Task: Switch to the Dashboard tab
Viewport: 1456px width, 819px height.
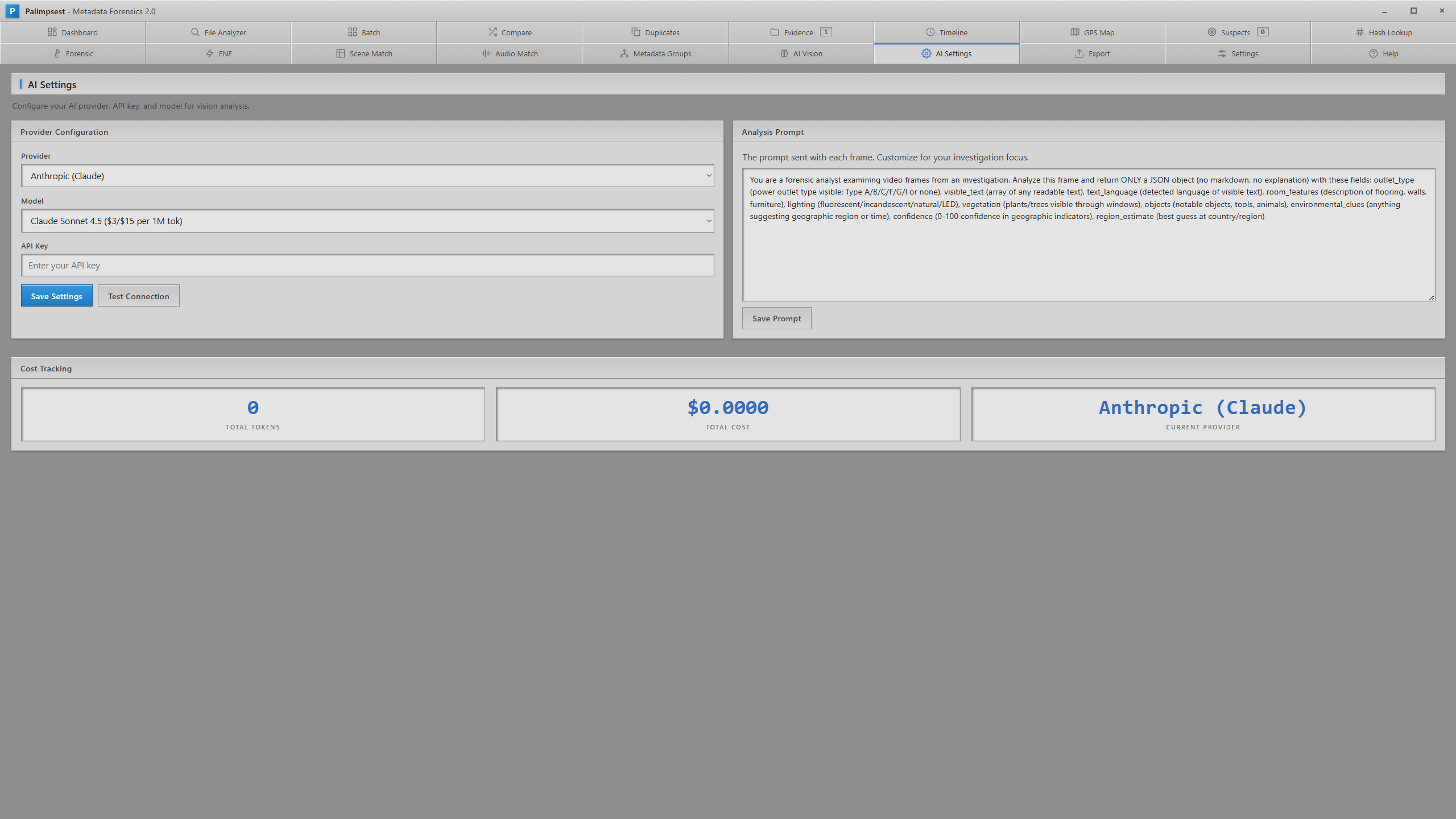Action: click(73, 32)
